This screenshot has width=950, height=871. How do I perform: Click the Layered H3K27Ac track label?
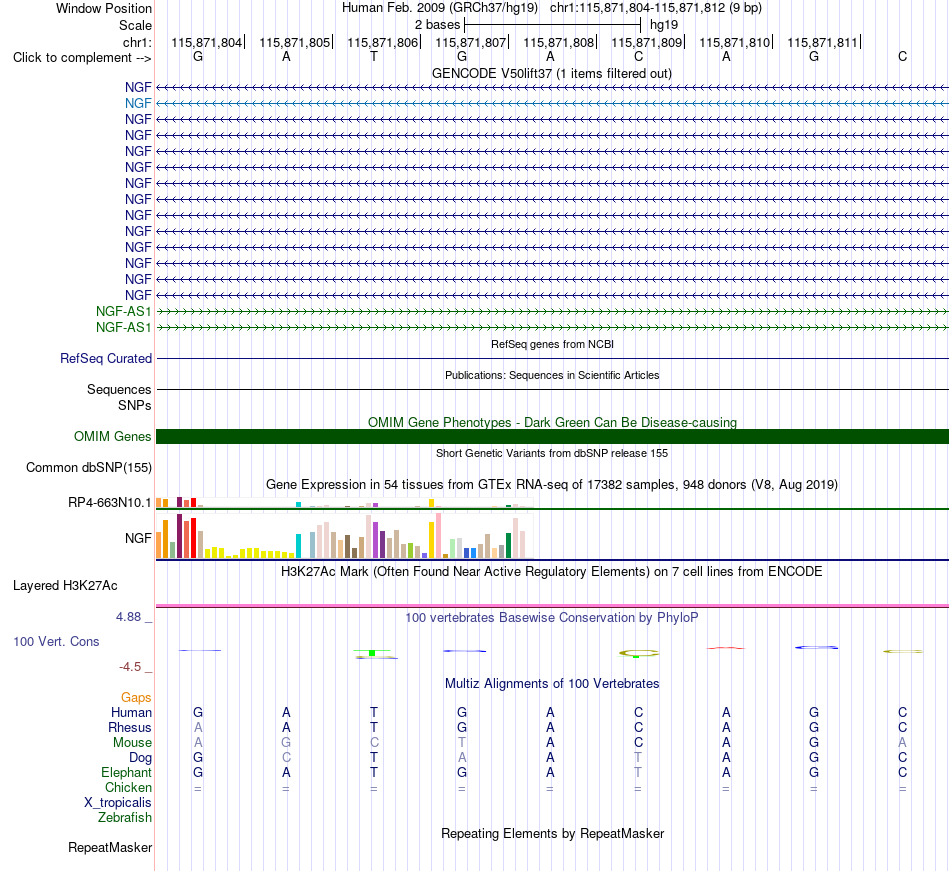click(x=65, y=586)
